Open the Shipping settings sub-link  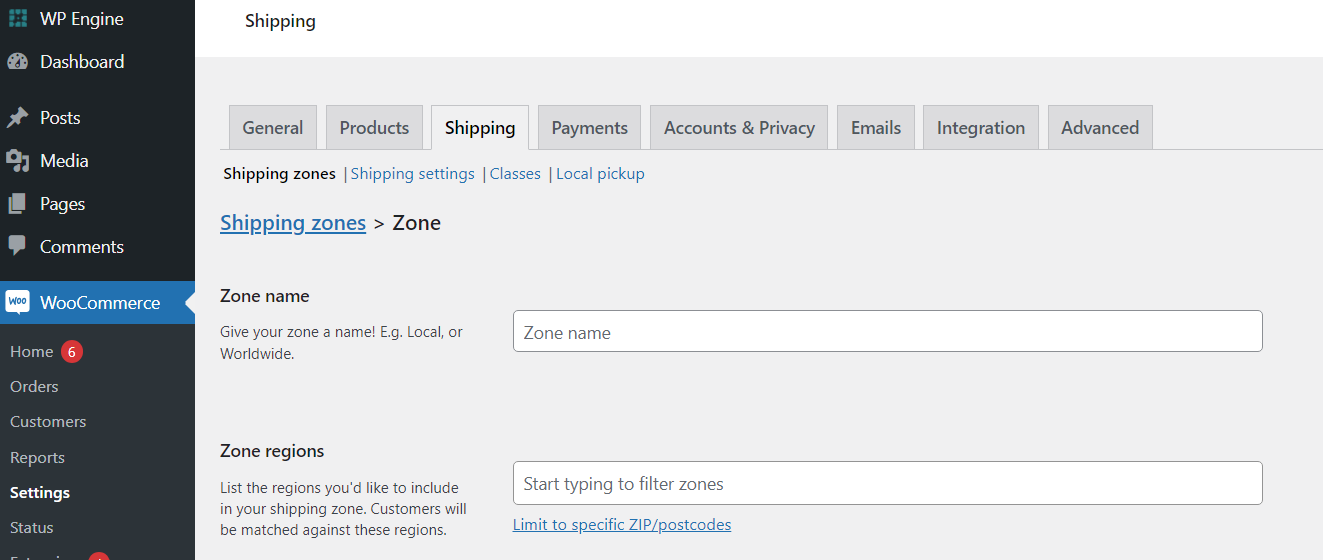point(412,174)
